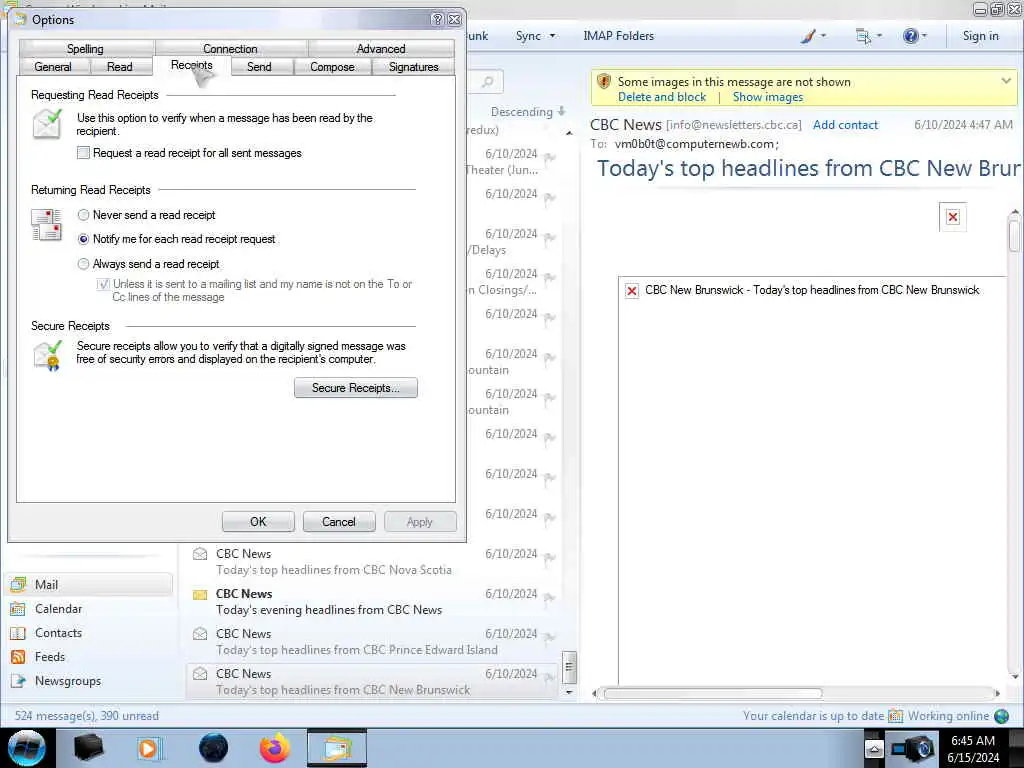Expand the Help icon dropdown arrow
This screenshot has height=768, width=1024.
click(925, 36)
